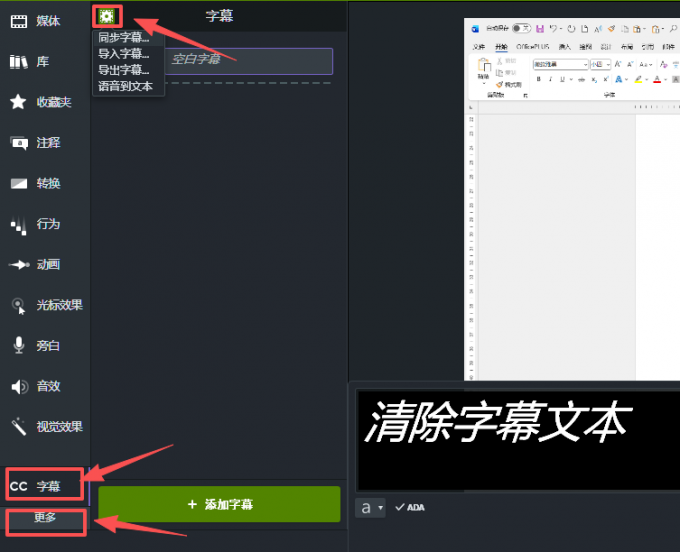This screenshot has height=552, width=680.
Task: Toggle Subscript formatting in Word ribbon
Action: click(594, 79)
